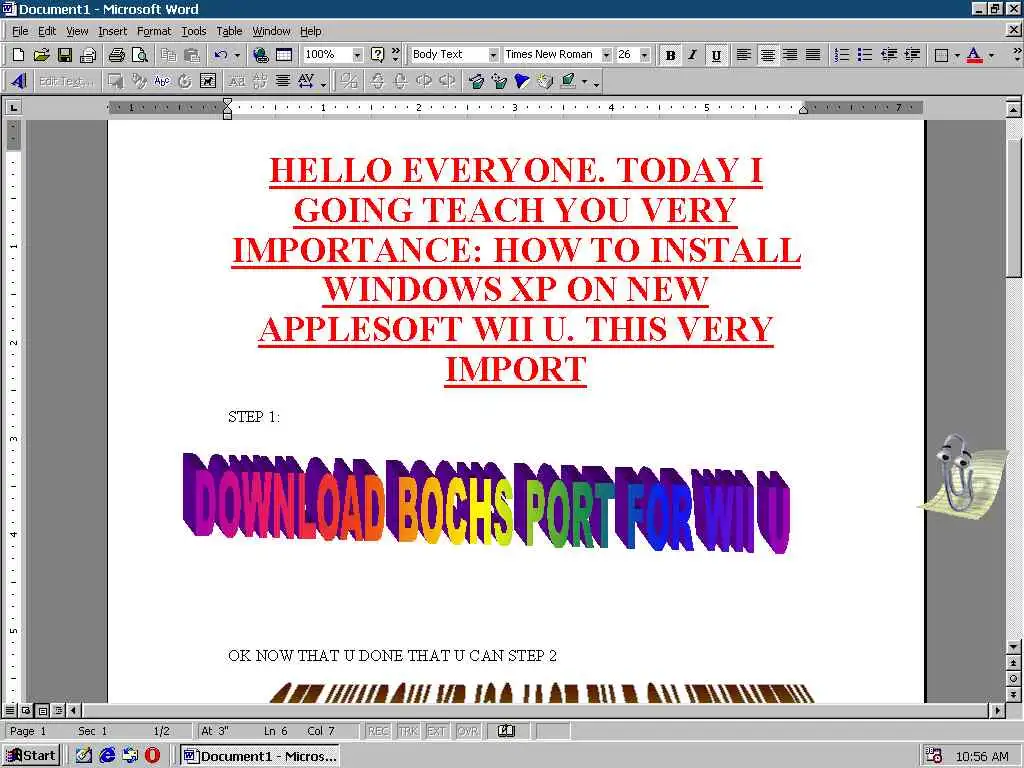Image resolution: width=1024 pixels, height=768 pixels.
Task: Set Justify paragraph alignment
Action: click(x=813, y=56)
